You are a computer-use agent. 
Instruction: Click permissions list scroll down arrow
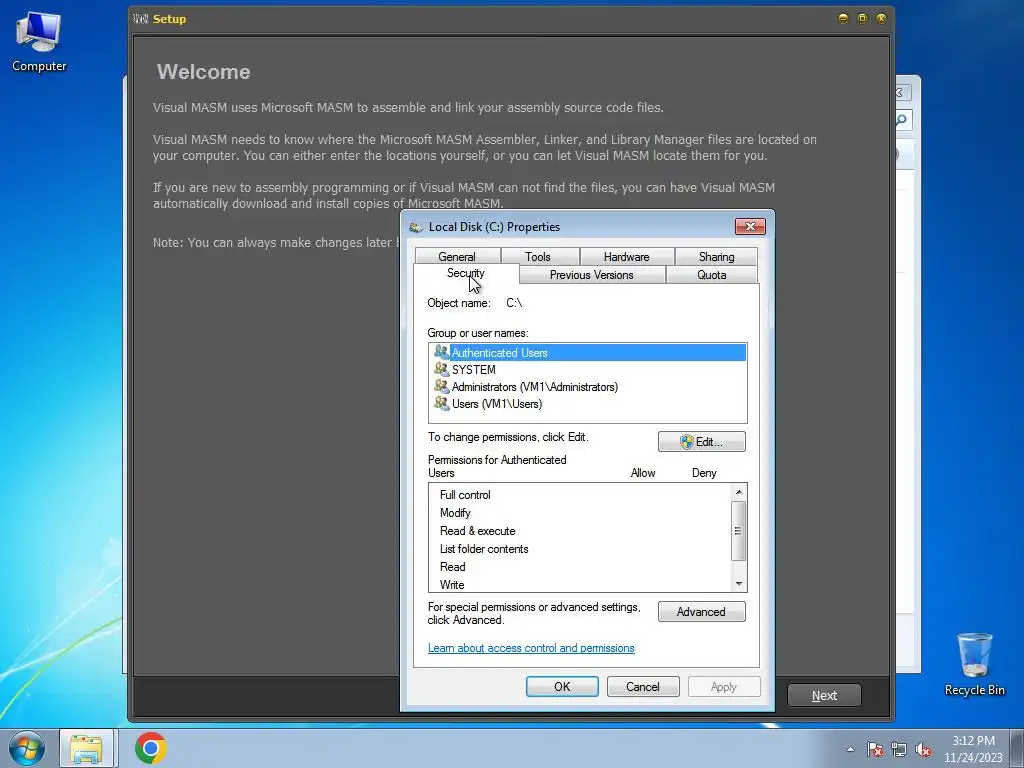coord(739,584)
